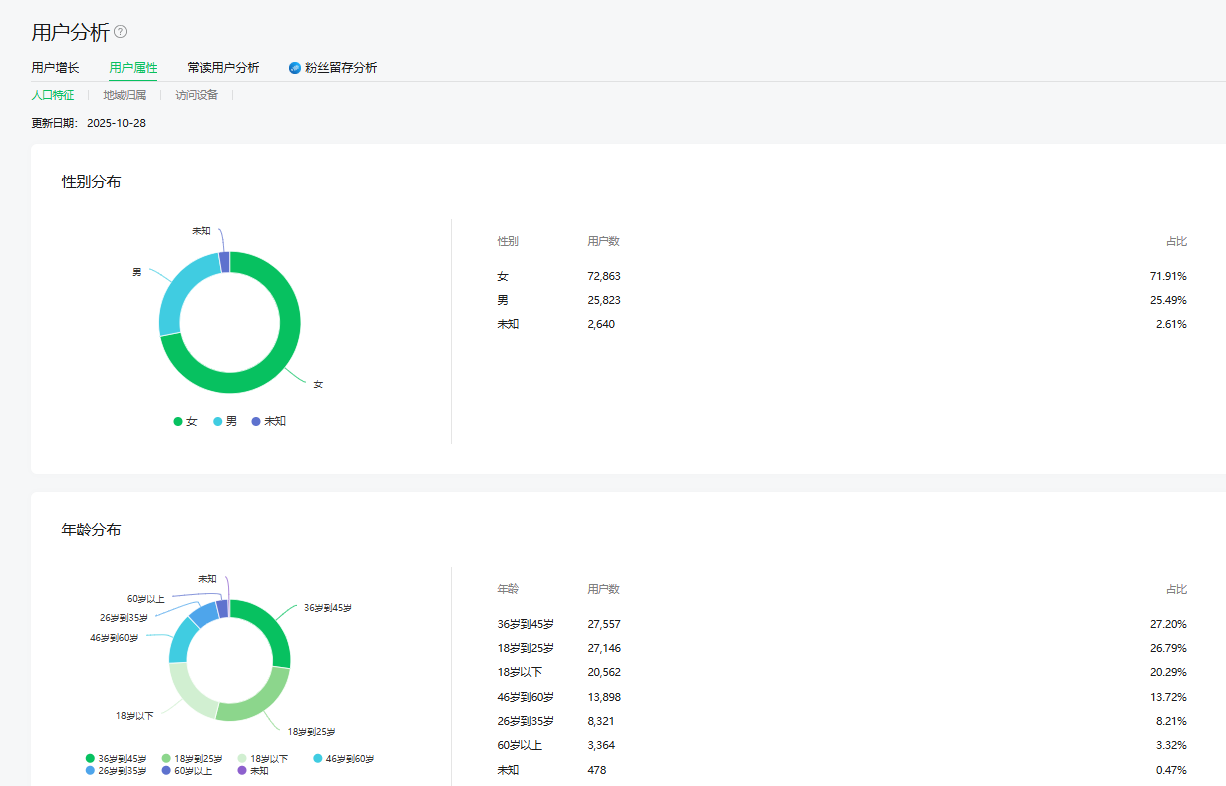
Task: Select the 人口特征 sub-section
Action: pyautogui.click(x=53, y=95)
